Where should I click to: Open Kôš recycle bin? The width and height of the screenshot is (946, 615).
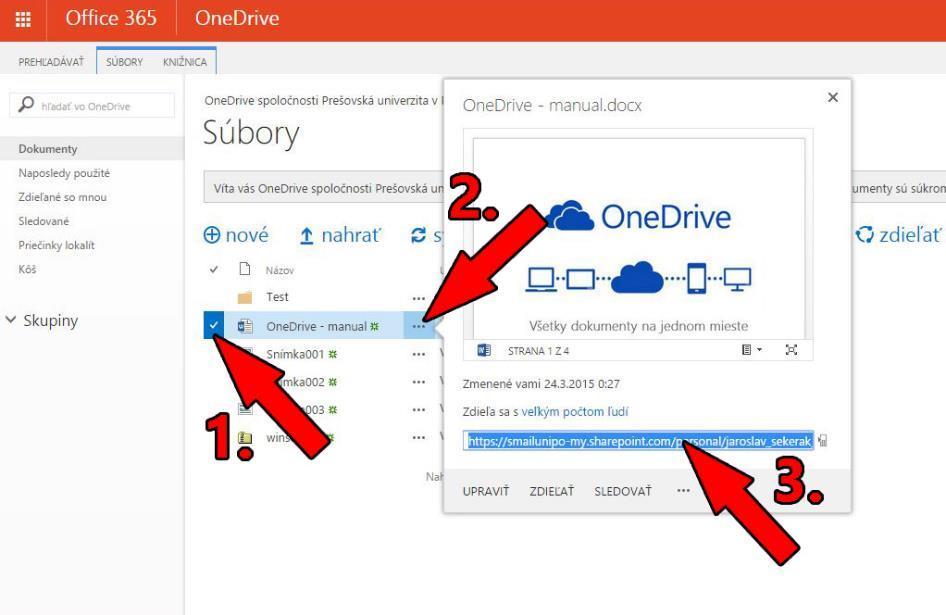point(27,269)
